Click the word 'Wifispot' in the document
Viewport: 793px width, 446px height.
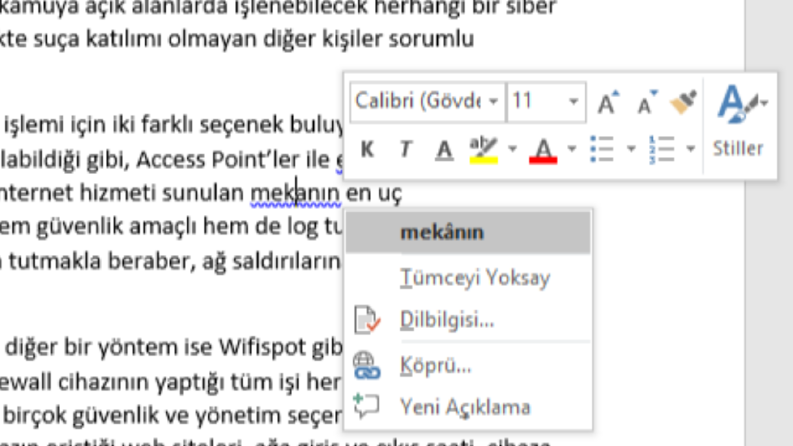tap(261, 347)
